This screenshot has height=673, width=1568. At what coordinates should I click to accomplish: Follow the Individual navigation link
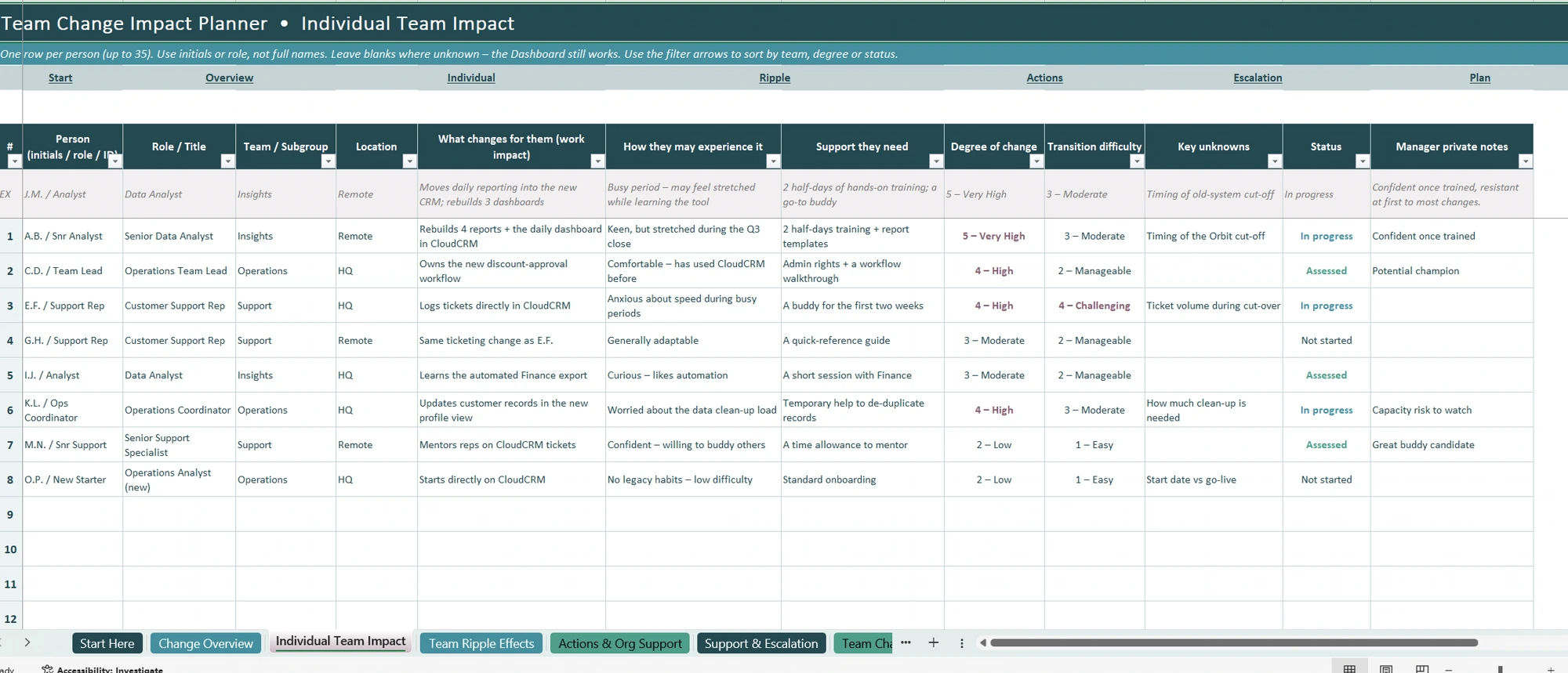(471, 78)
